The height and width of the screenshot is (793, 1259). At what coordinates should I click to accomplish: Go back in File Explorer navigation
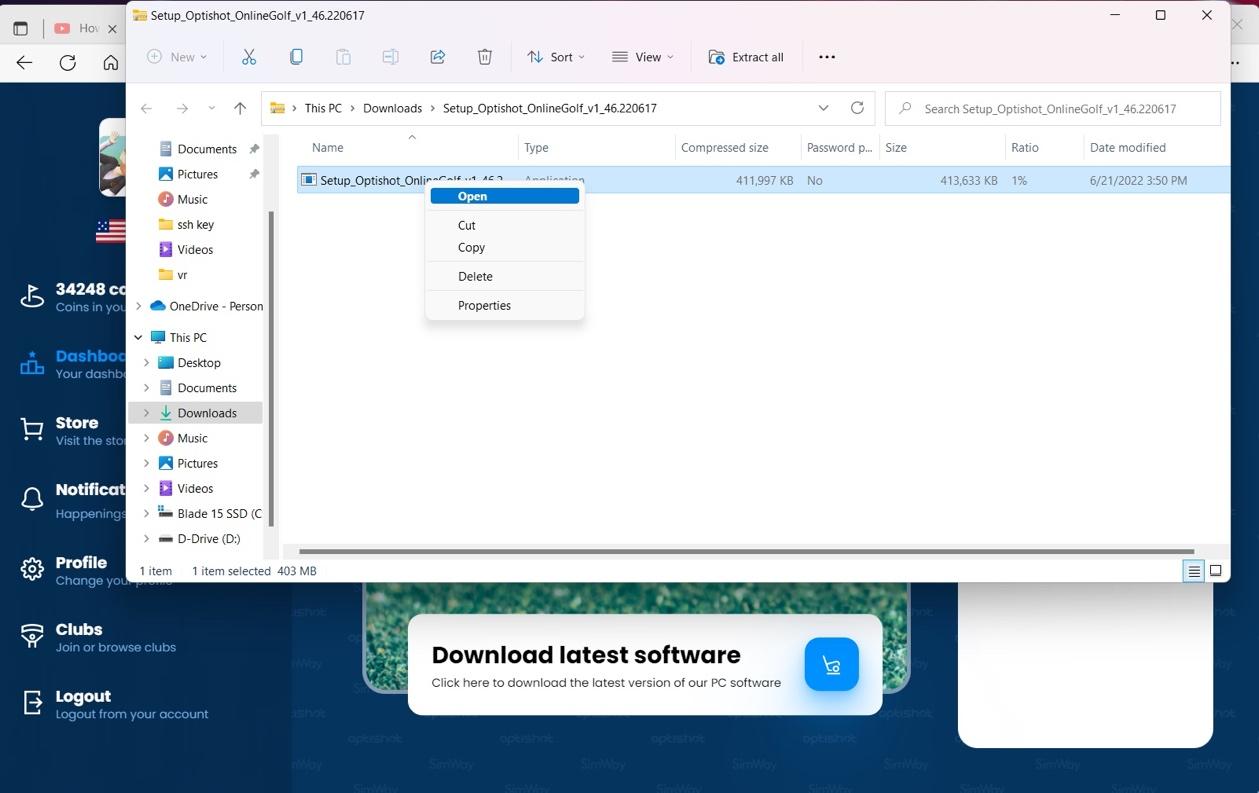146,108
